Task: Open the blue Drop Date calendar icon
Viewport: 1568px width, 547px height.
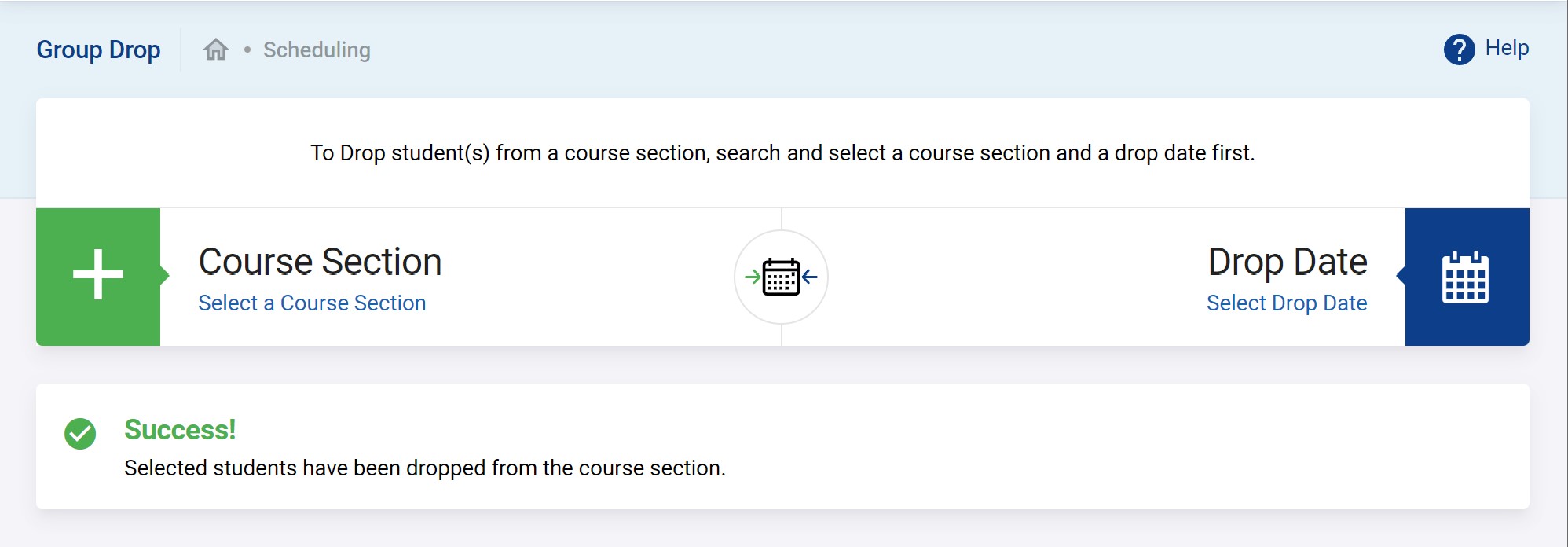Action: [x=1466, y=277]
